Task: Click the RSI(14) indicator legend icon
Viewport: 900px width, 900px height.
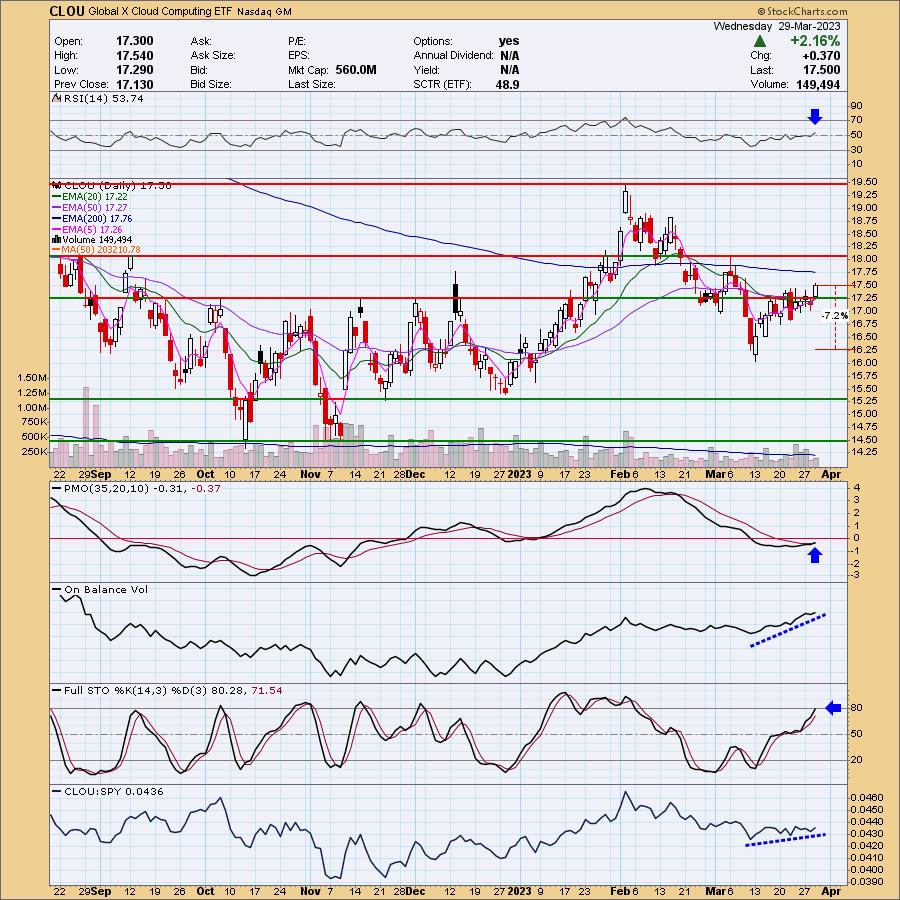Action: pos(57,98)
